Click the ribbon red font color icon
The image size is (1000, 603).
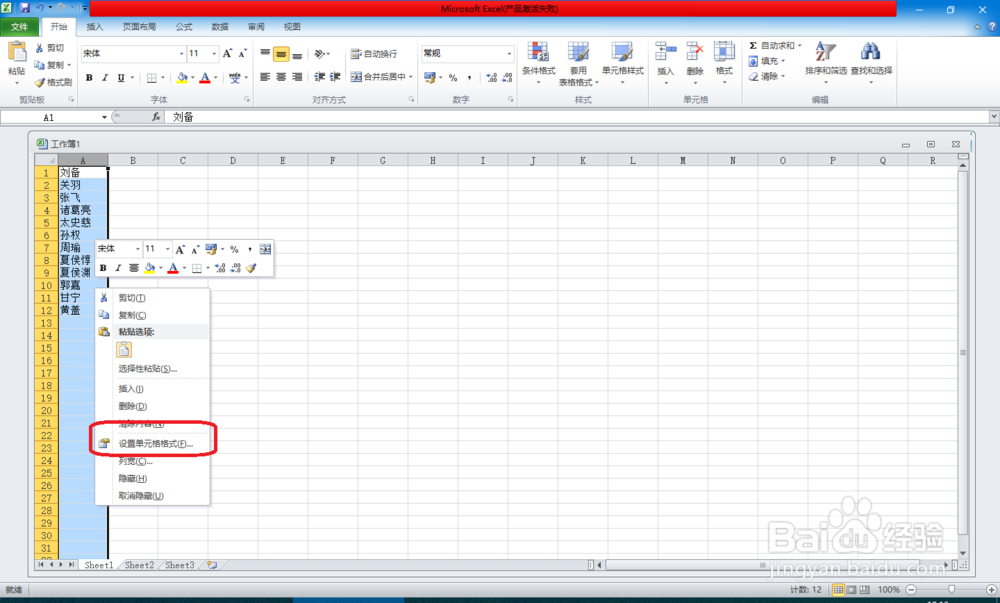point(205,78)
